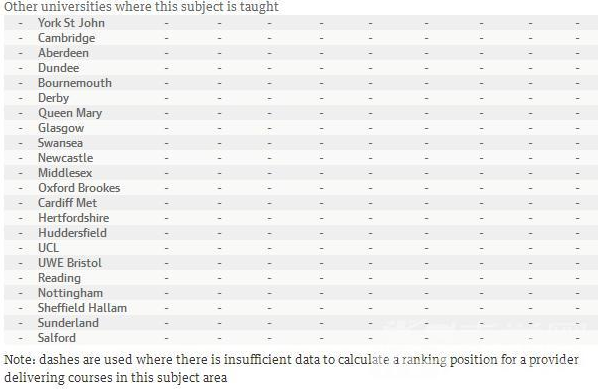Click the Glasgow university name
Image resolution: width=600 pixels, height=389 pixels.
coord(61,128)
